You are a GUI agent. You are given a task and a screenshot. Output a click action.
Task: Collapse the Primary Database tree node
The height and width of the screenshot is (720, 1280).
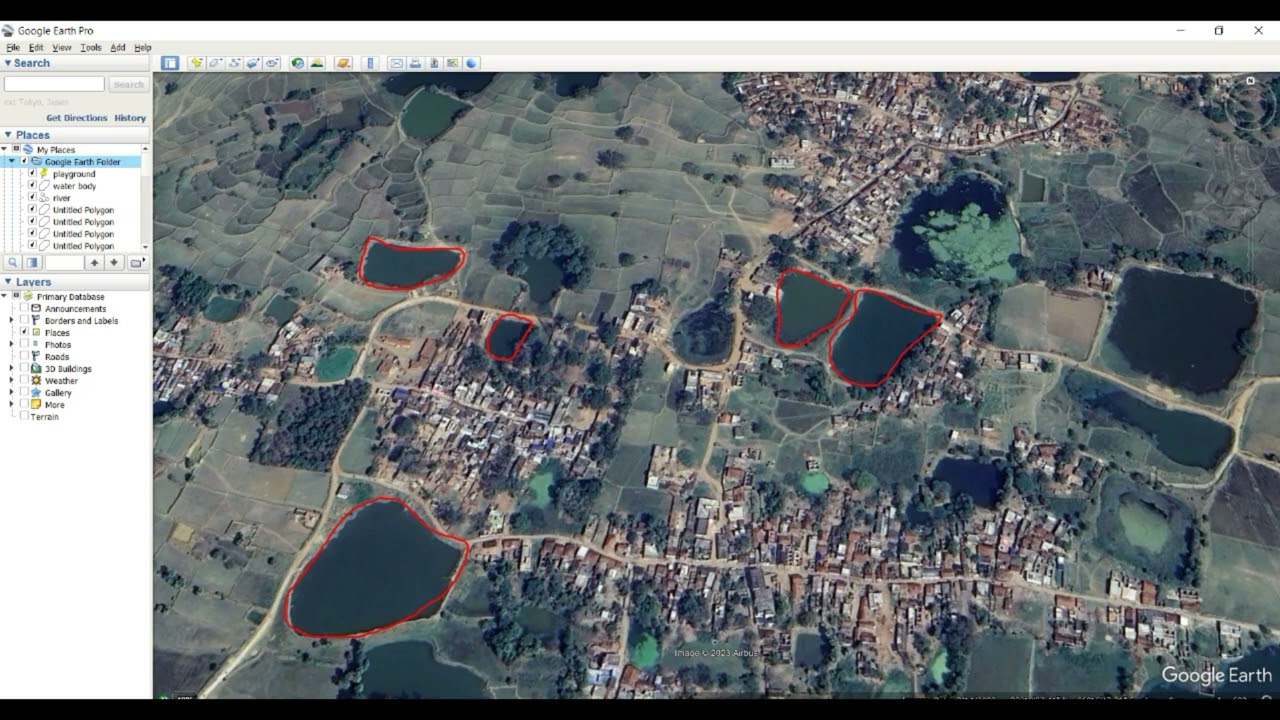[4, 296]
